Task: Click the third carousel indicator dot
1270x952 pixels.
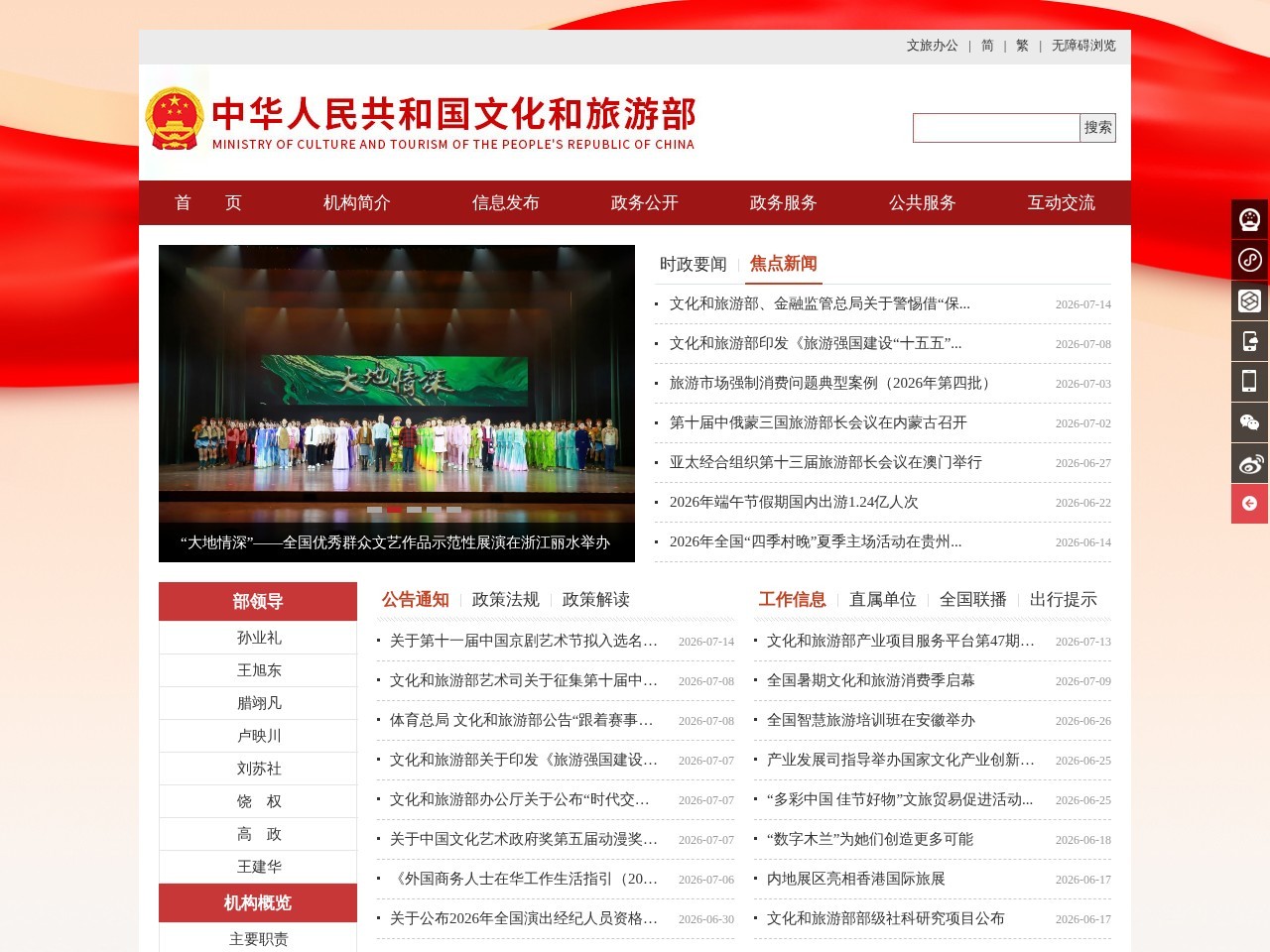Action: [414, 510]
